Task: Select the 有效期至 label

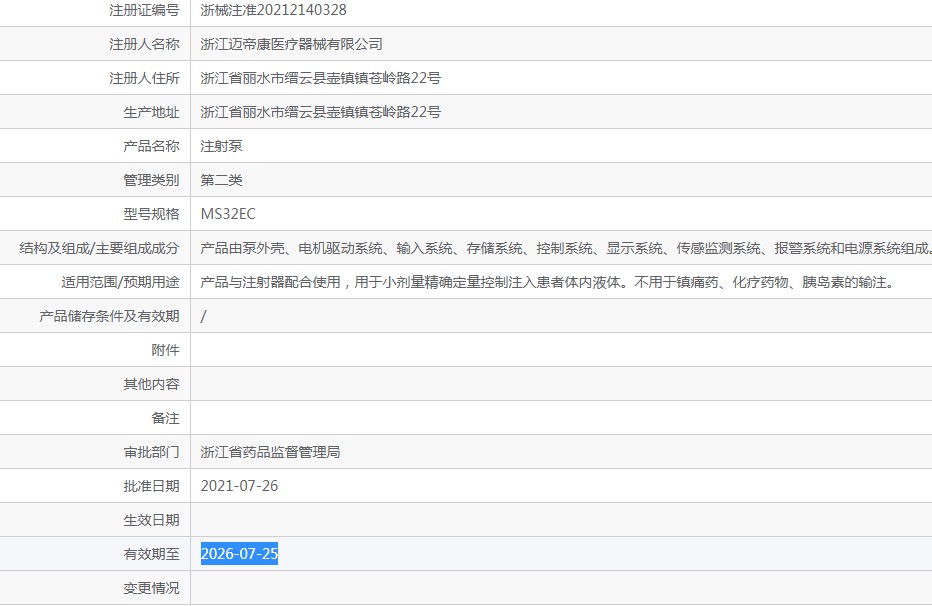Action: (151, 554)
